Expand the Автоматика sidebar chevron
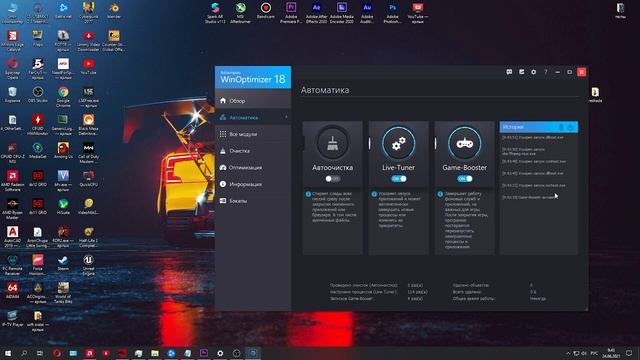The width and height of the screenshot is (640, 360). point(286,118)
